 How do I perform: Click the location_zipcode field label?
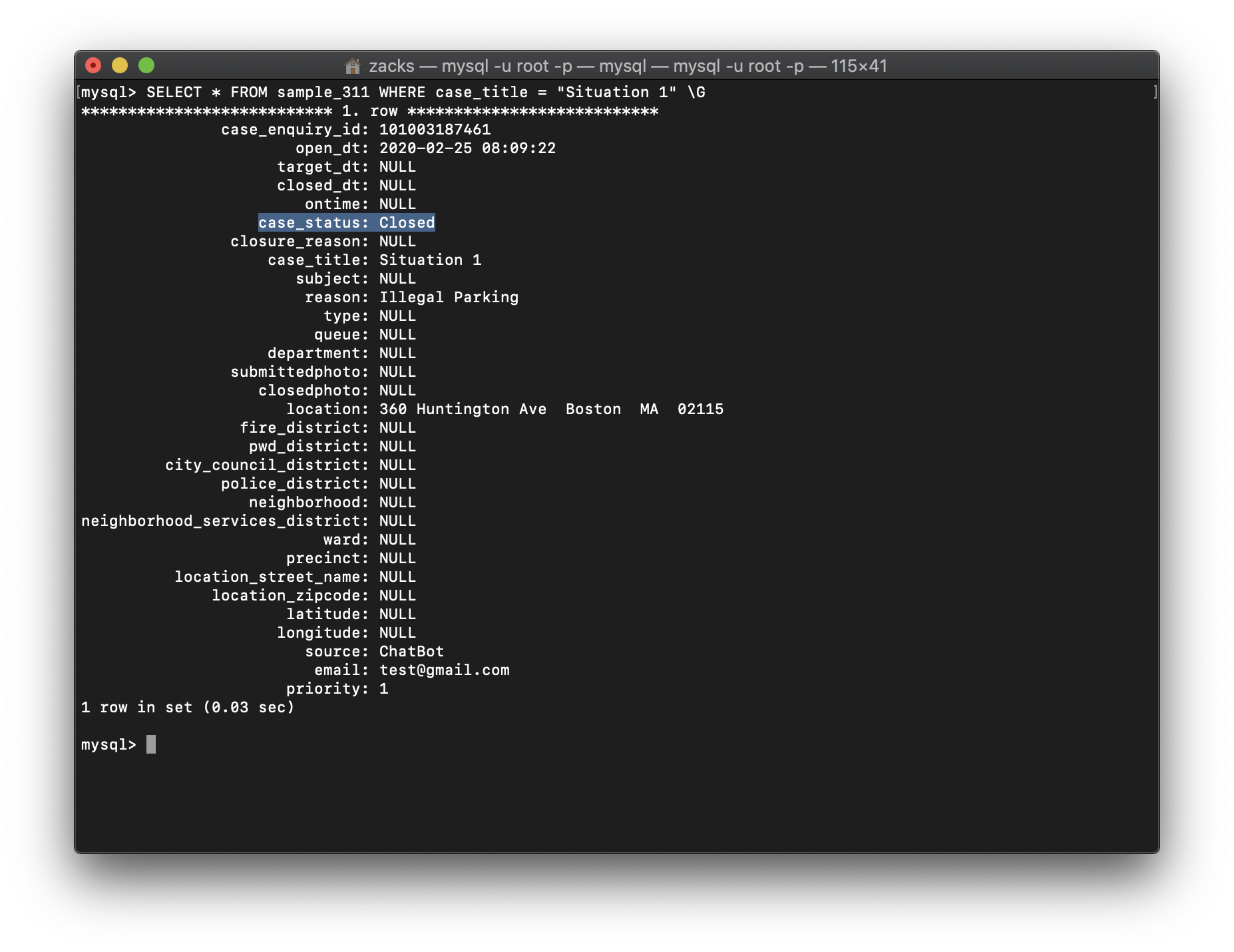click(290, 596)
